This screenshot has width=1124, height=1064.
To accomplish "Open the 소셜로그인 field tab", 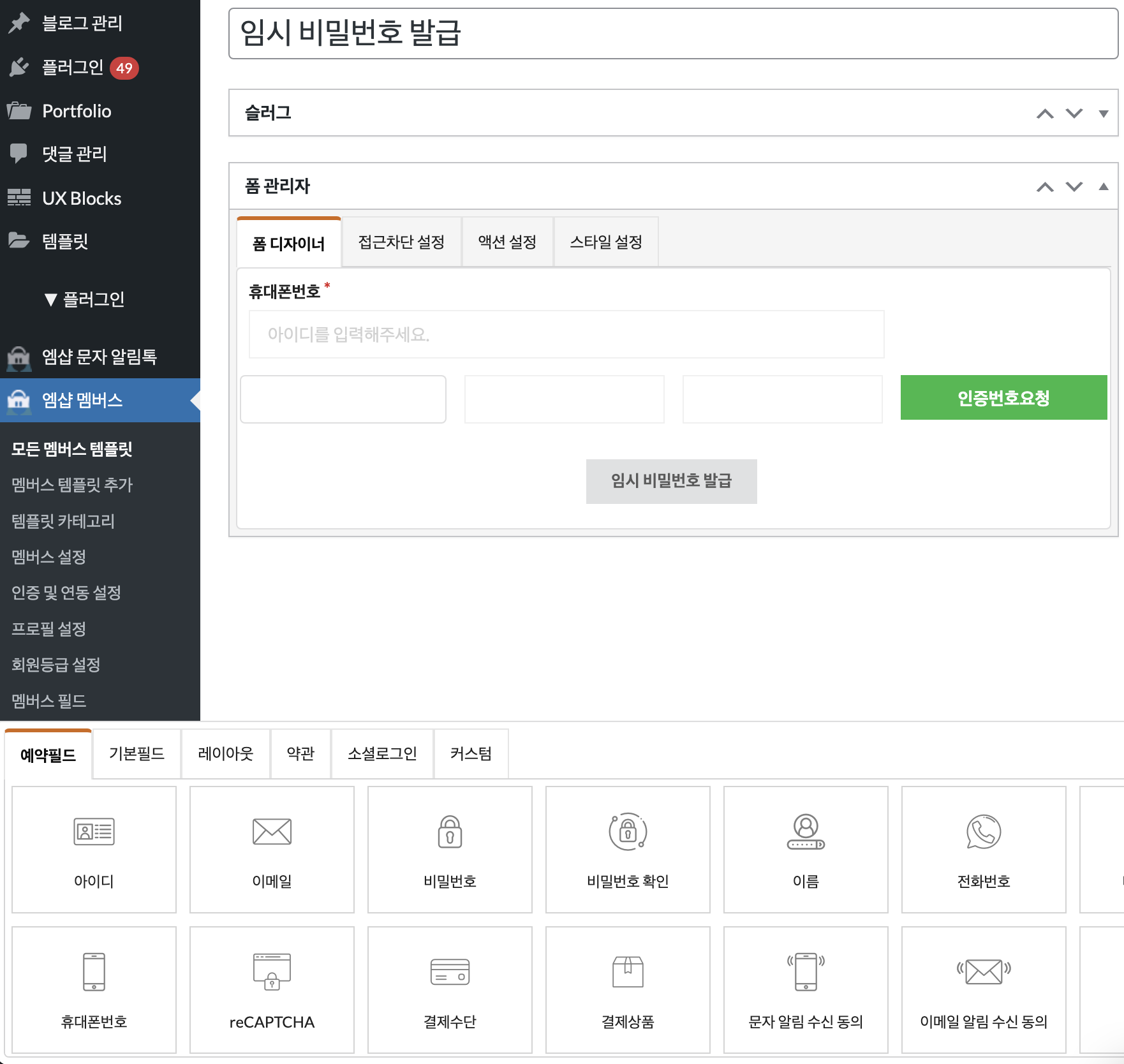I will pyautogui.click(x=382, y=754).
